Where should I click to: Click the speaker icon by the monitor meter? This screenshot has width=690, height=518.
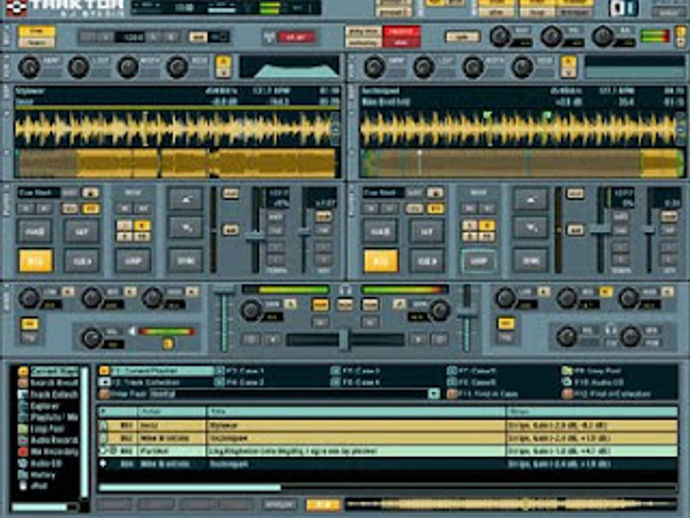132,331
